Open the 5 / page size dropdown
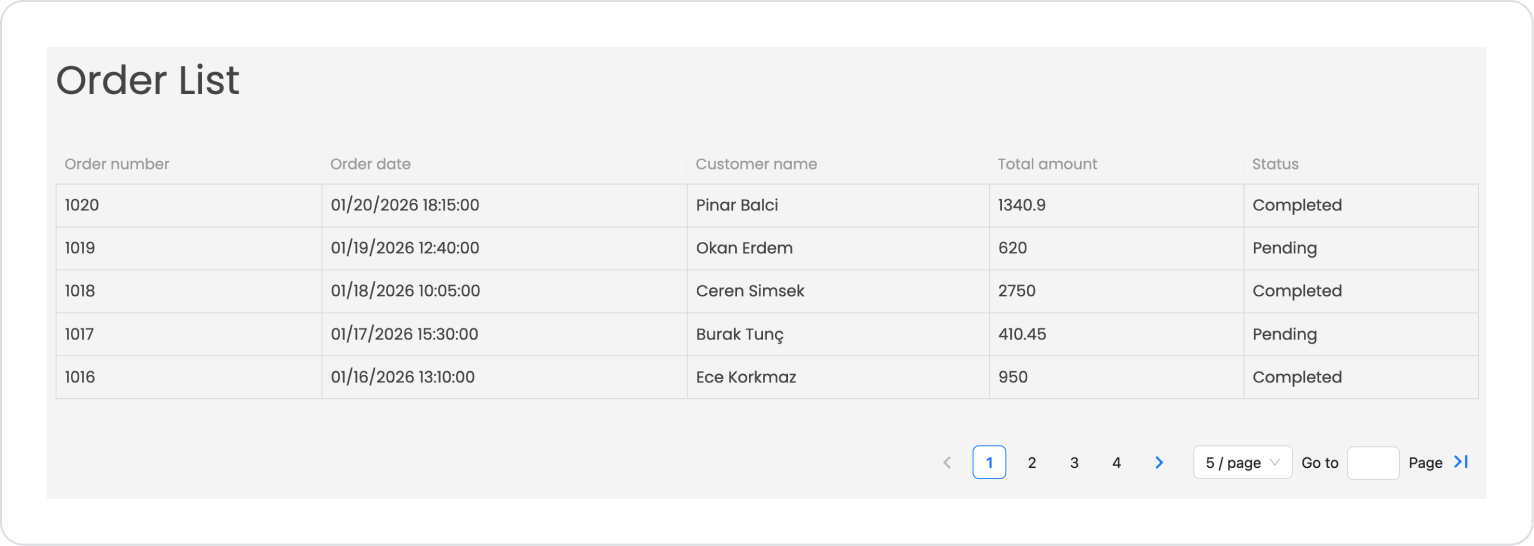 (x=1242, y=463)
